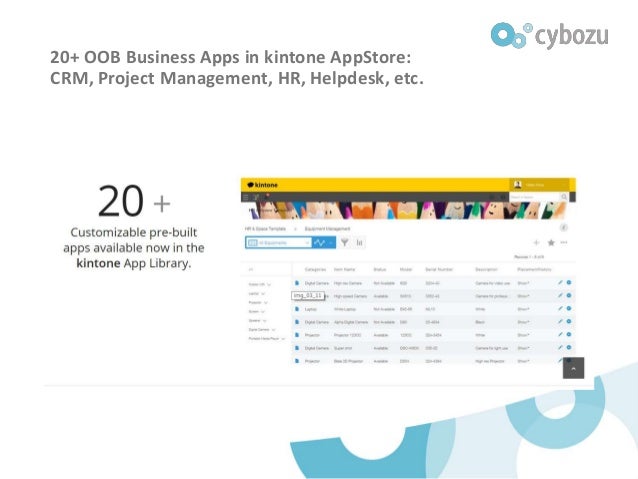The height and width of the screenshot is (479, 638).
Task: Click the Equipment Management breadcrumb
Action: click(x=327, y=229)
